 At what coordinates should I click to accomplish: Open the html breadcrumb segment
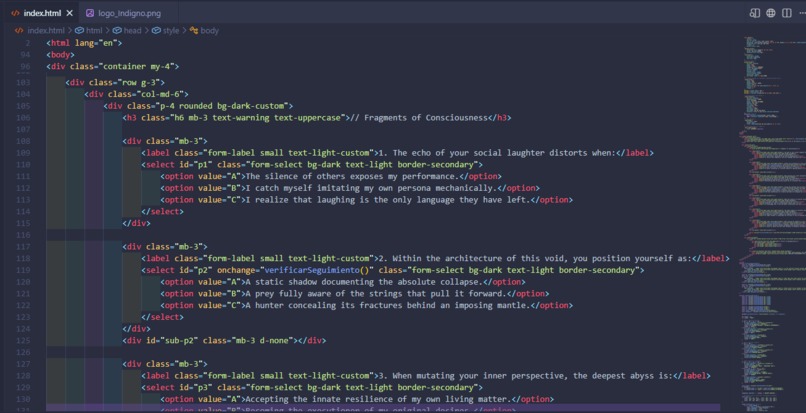(94, 31)
